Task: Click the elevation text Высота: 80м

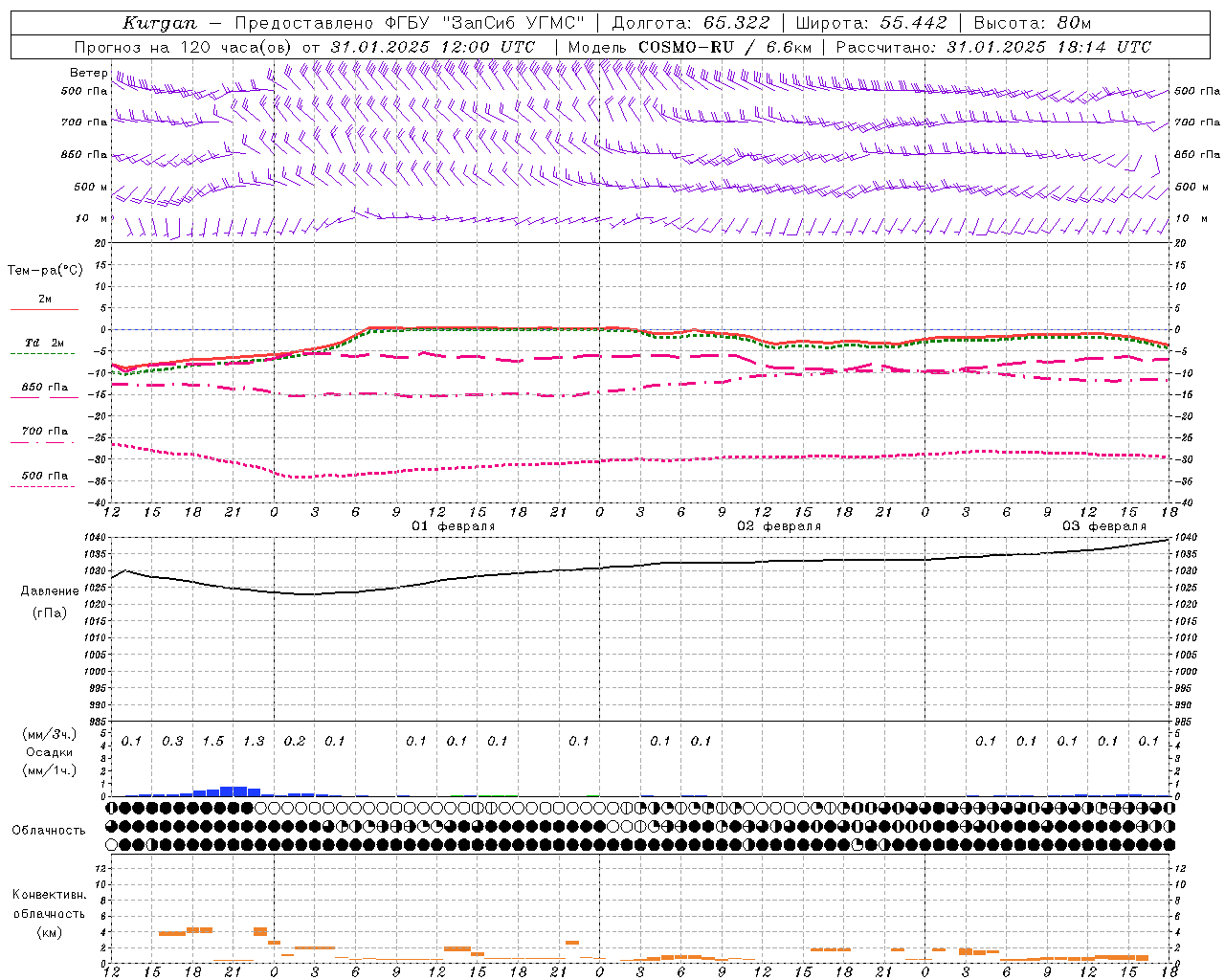Action: [1033, 23]
